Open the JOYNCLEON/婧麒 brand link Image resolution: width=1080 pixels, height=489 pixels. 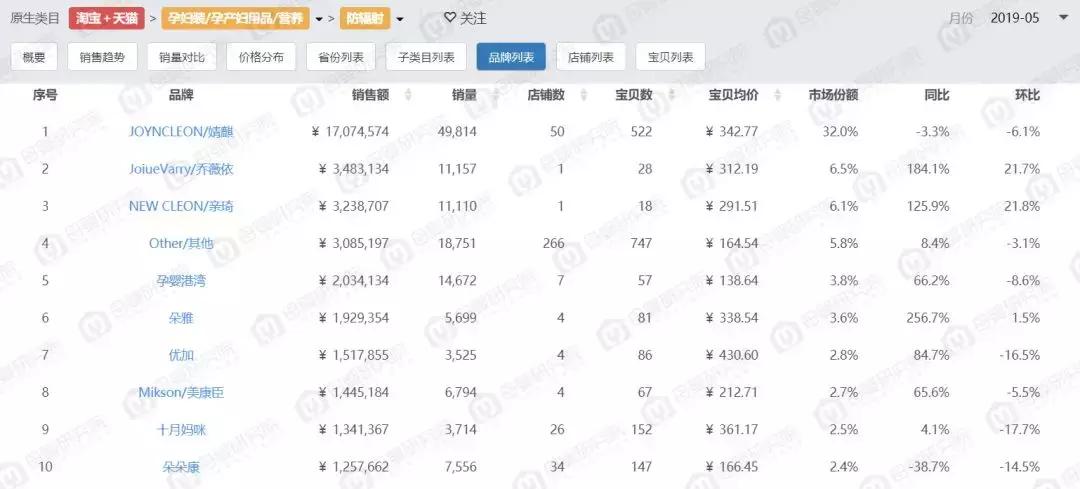(181, 131)
